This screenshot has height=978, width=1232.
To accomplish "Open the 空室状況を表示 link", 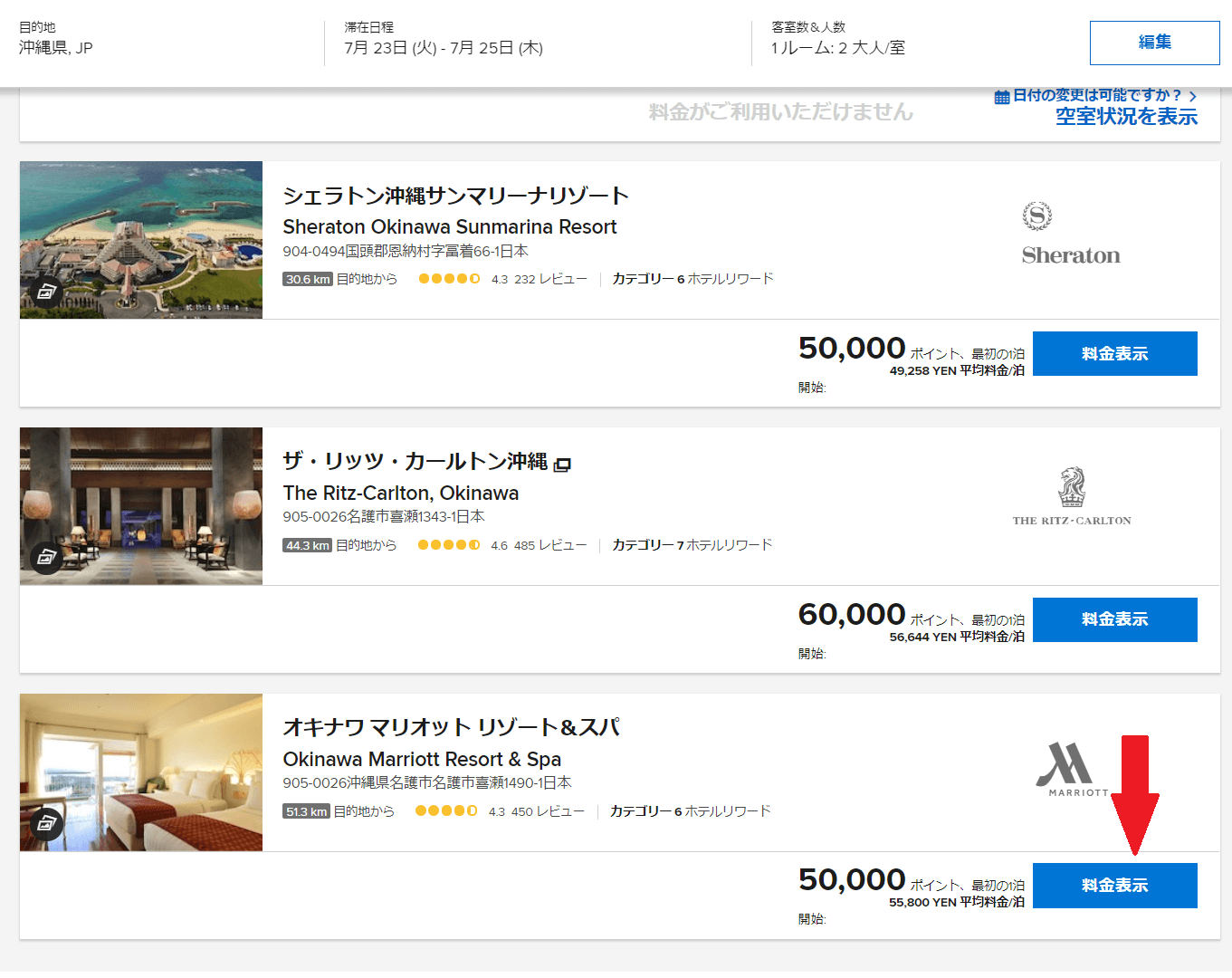I will coord(1126,117).
